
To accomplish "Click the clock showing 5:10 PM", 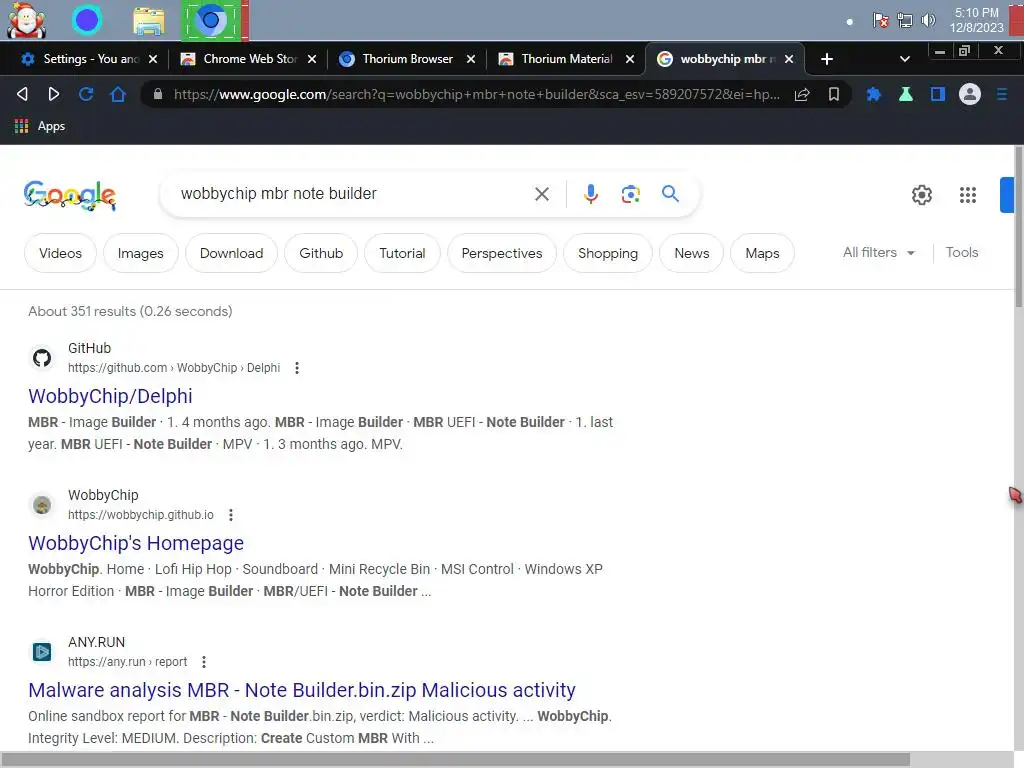I will click(x=976, y=12).
